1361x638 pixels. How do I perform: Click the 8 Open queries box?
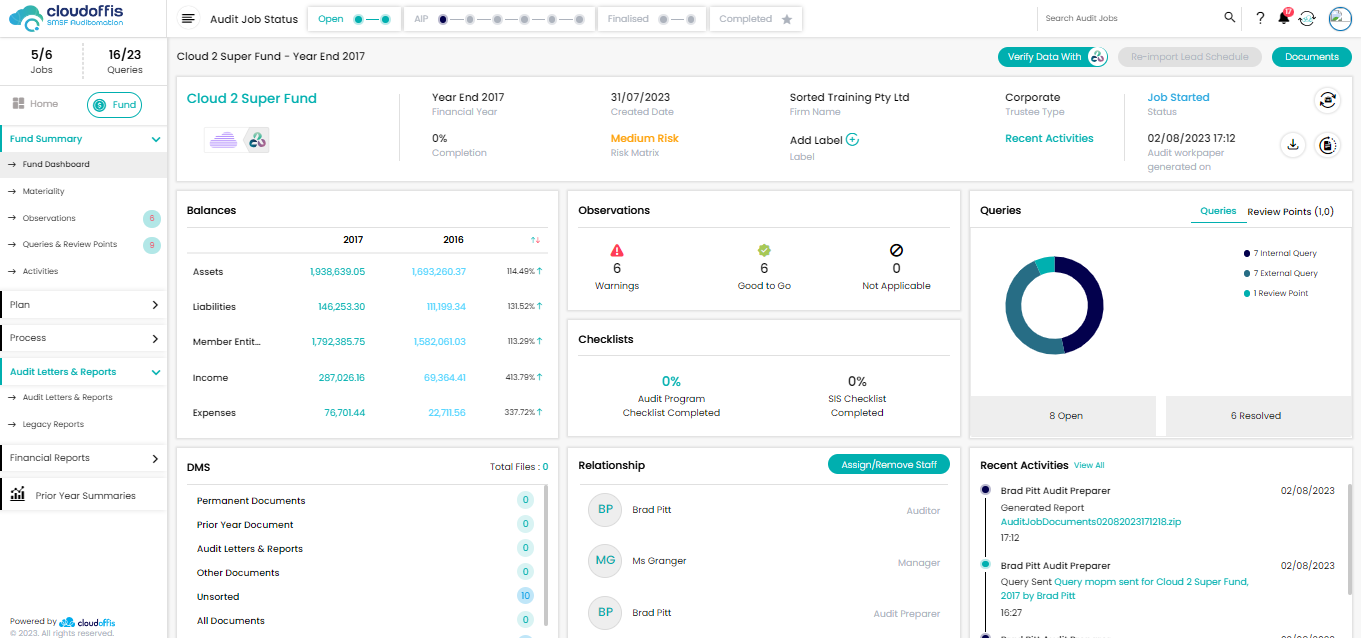[x=1065, y=416]
